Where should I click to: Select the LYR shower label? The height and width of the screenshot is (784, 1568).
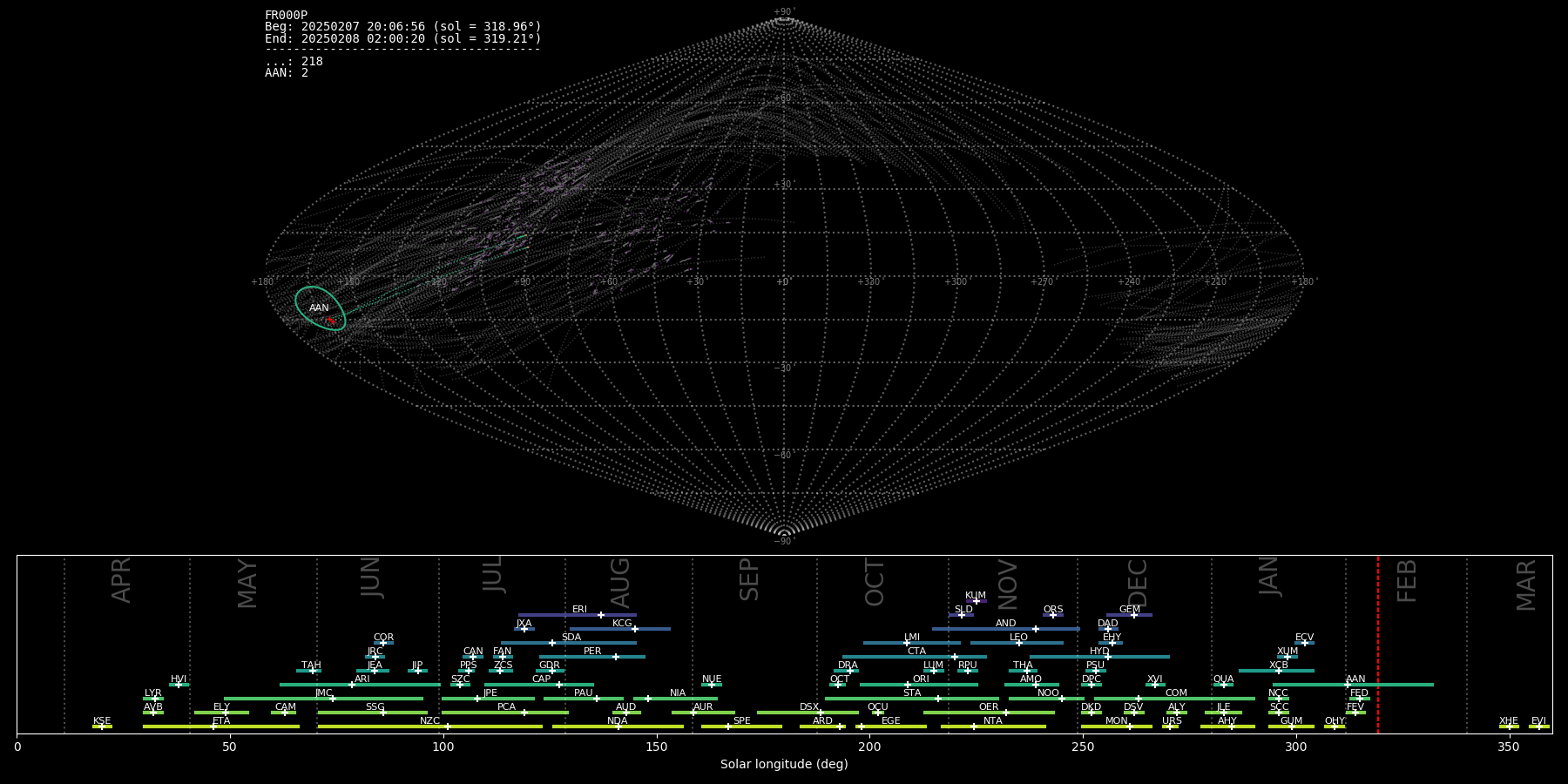click(x=152, y=693)
